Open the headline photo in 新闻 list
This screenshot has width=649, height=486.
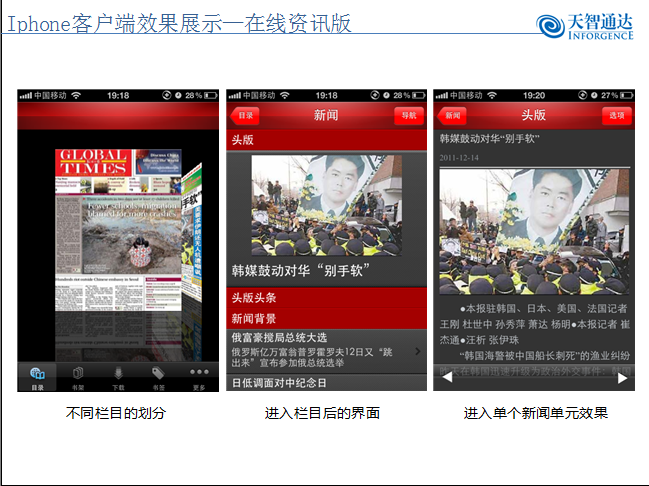[x=327, y=205]
